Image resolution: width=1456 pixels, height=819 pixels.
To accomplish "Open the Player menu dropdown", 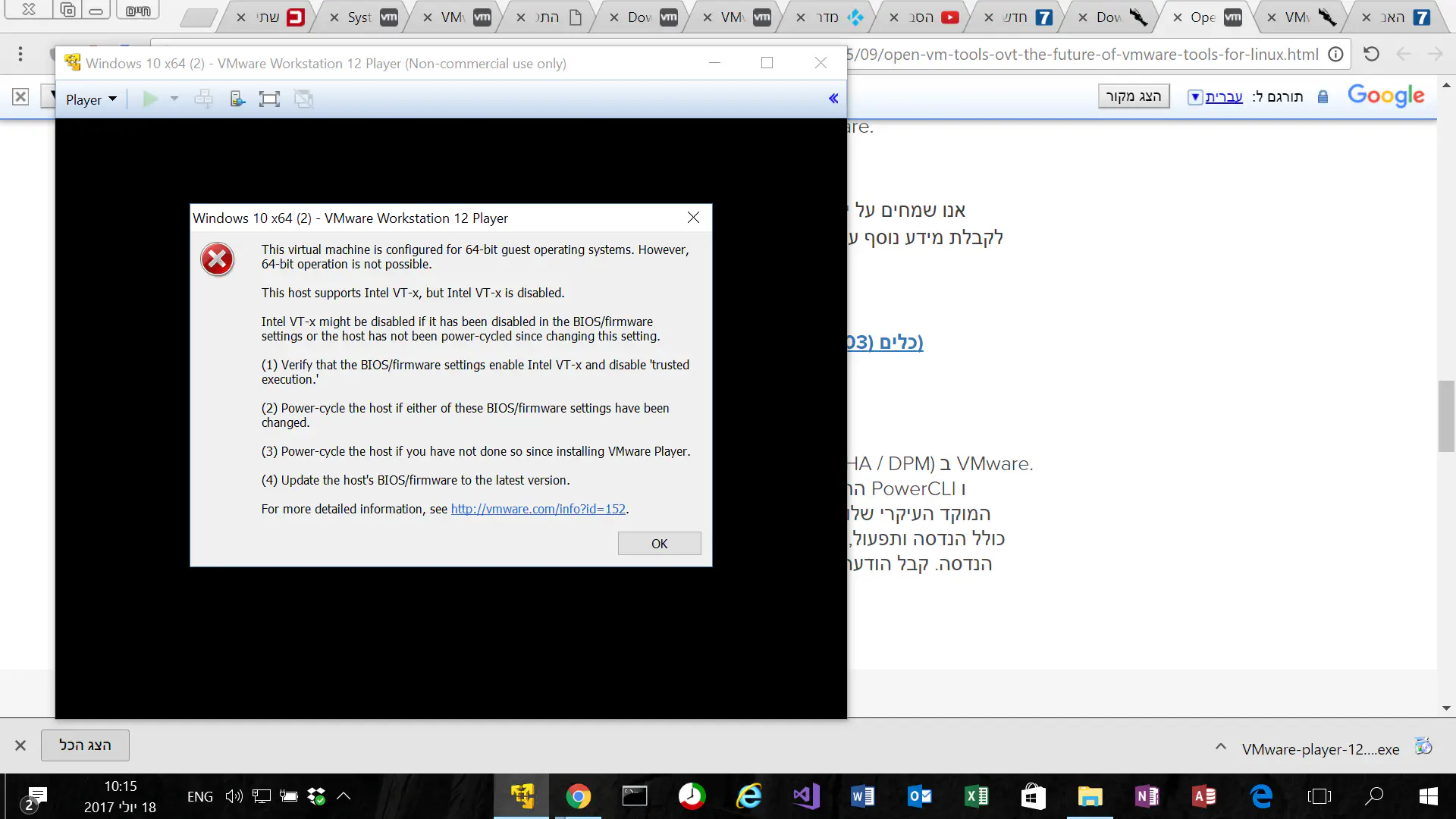I will (x=91, y=99).
